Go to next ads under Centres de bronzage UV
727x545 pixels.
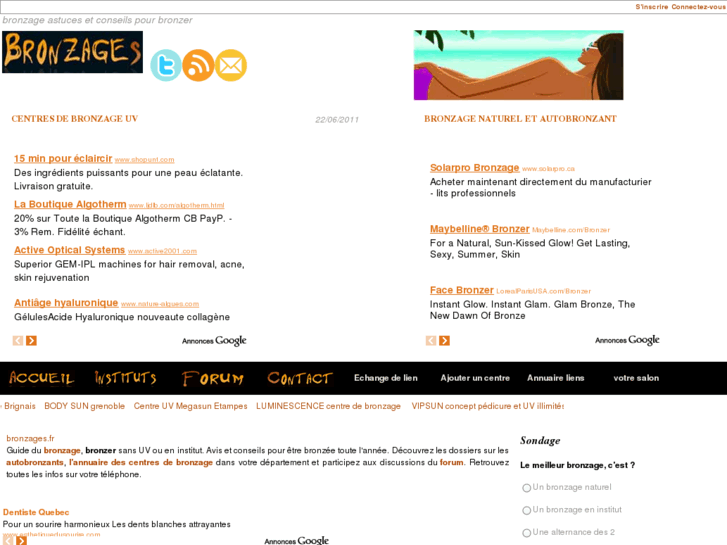coord(31,340)
